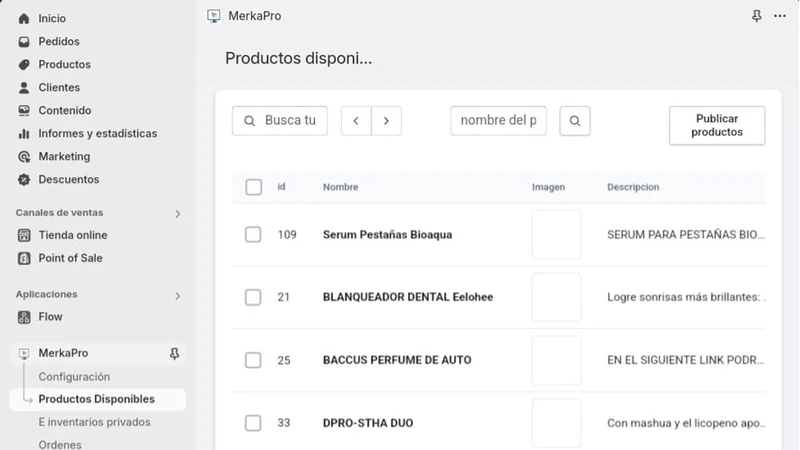800x450 pixels.
Task: Click the Nombre column header
Action: tap(341, 187)
